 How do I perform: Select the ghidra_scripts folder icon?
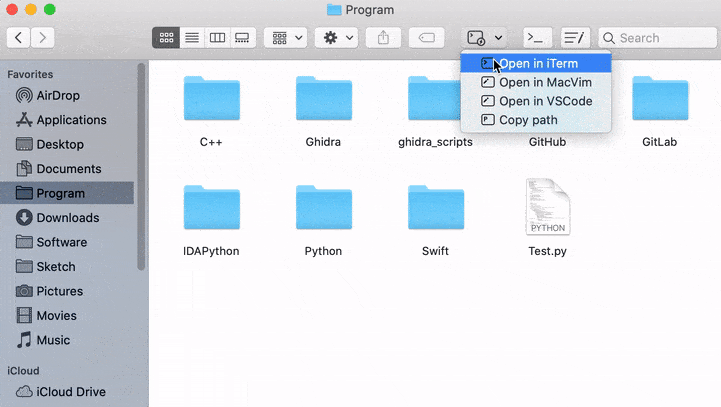tap(435, 98)
